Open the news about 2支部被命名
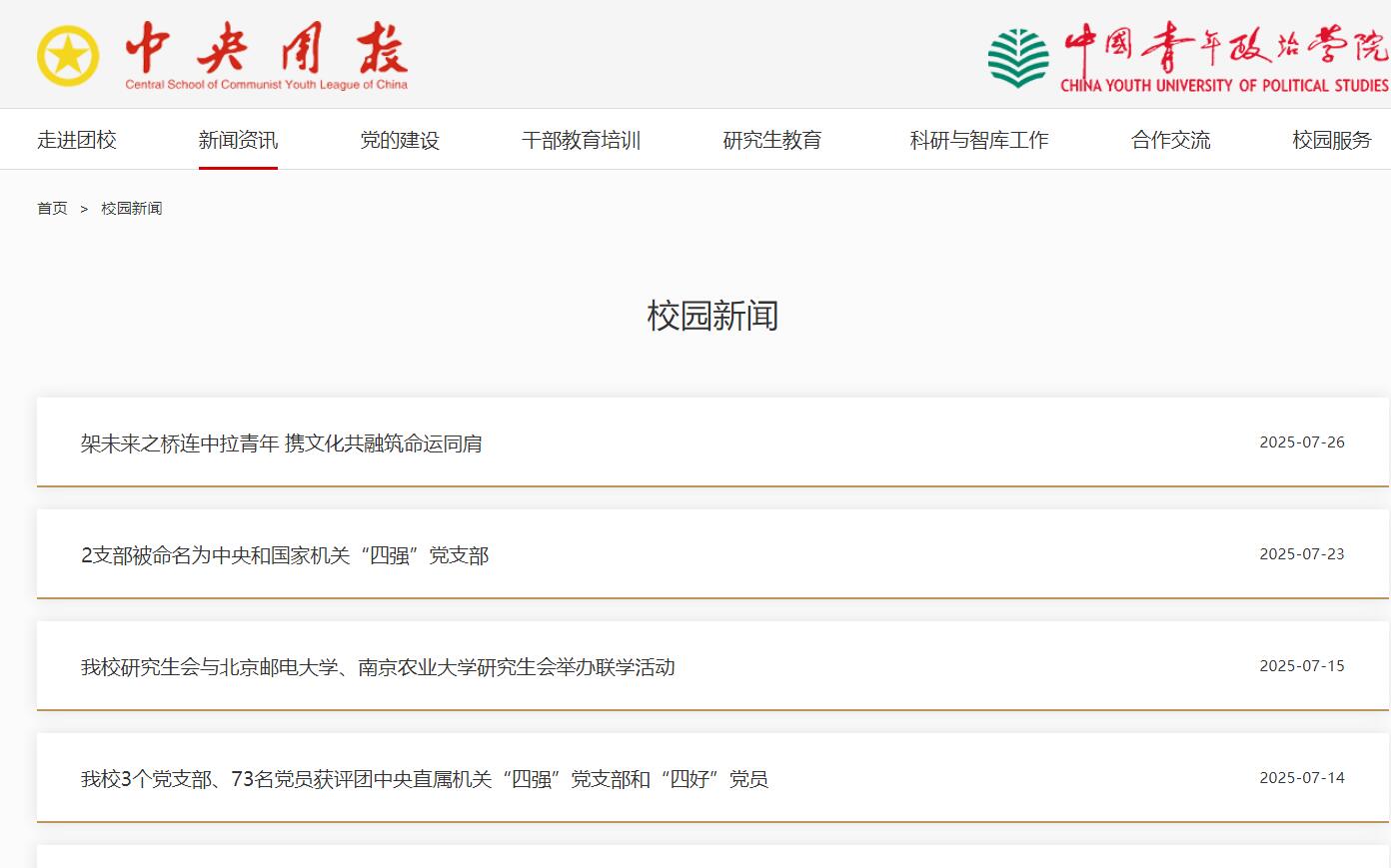The height and width of the screenshot is (868, 1391). [285, 555]
